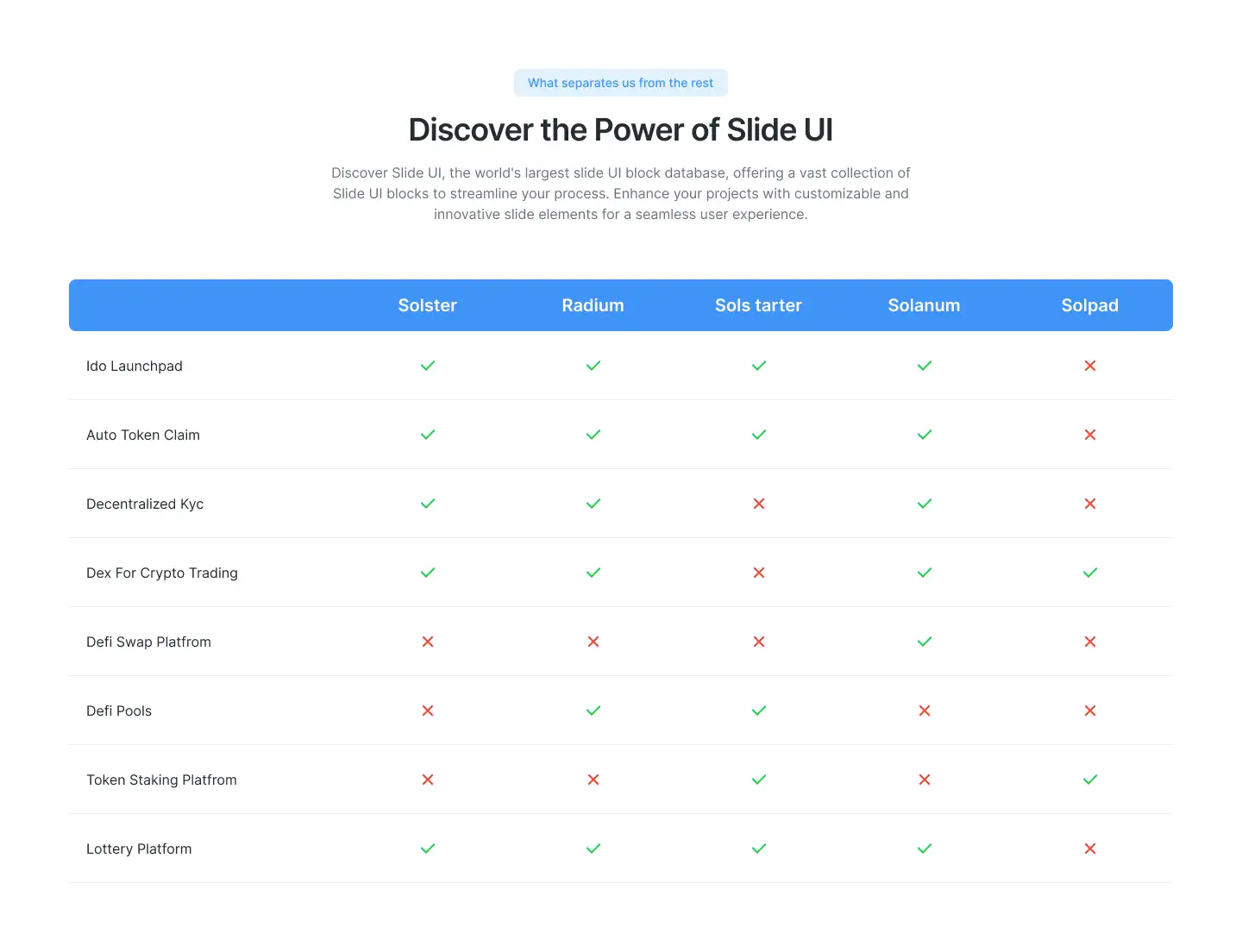The width and height of the screenshot is (1242, 952).
Task: Click the Radium column header
Action: point(593,305)
